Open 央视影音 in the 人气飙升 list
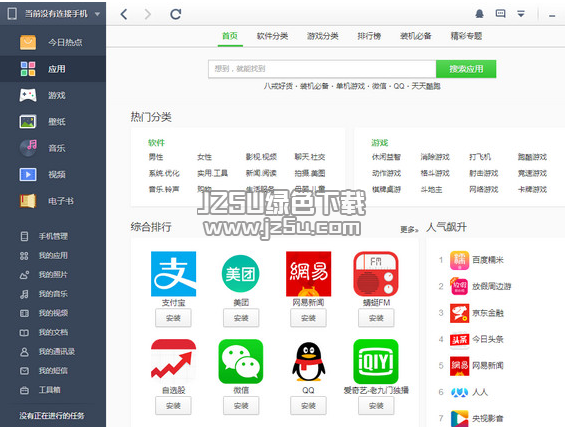This screenshot has width=565, height=427. tap(488, 418)
